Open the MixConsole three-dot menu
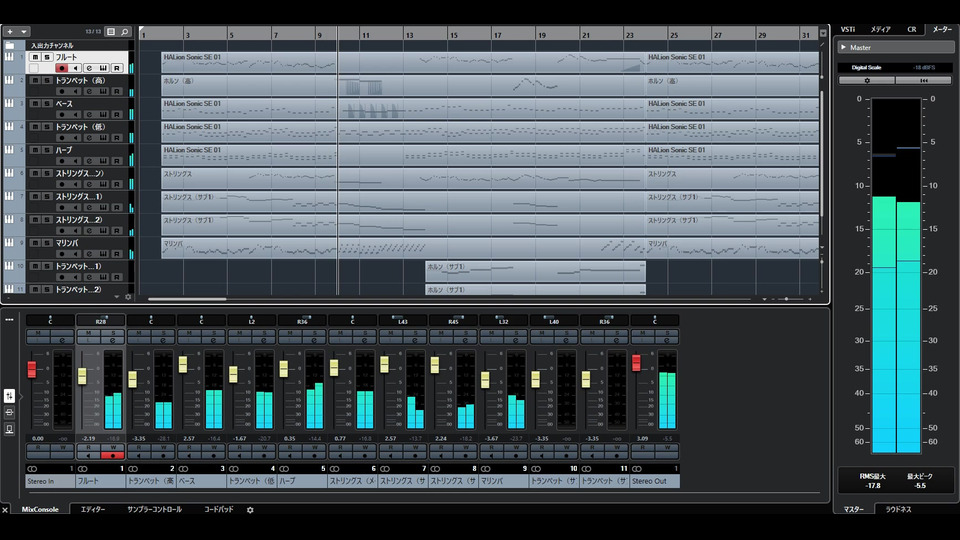Viewport: 960px width, 540px height. [9, 320]
